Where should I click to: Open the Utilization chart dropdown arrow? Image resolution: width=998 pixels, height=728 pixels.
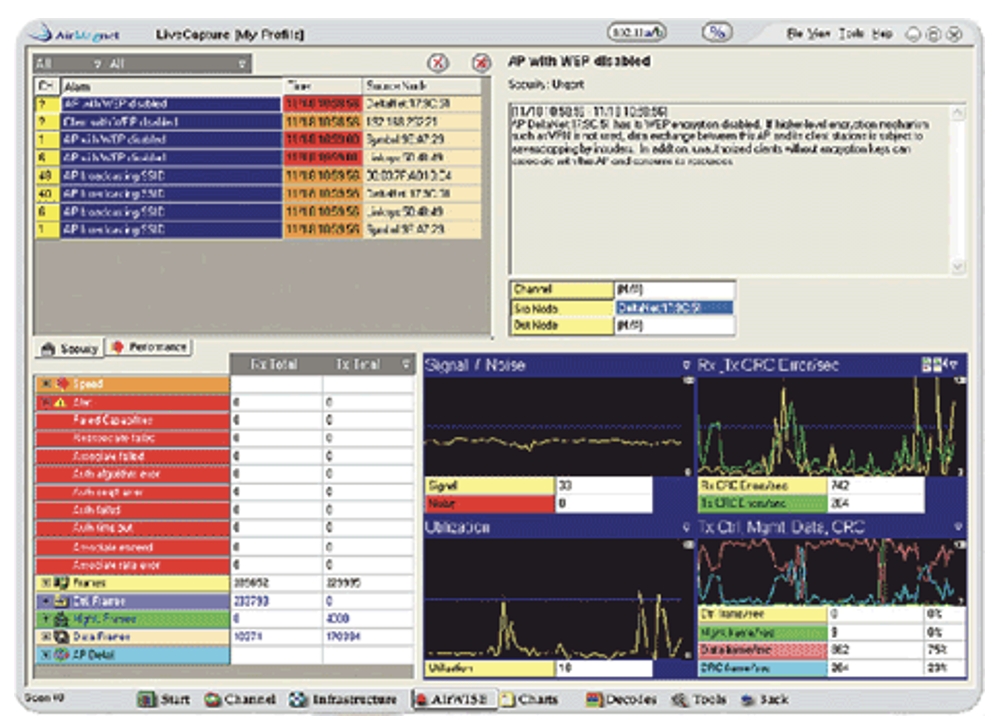686,527
